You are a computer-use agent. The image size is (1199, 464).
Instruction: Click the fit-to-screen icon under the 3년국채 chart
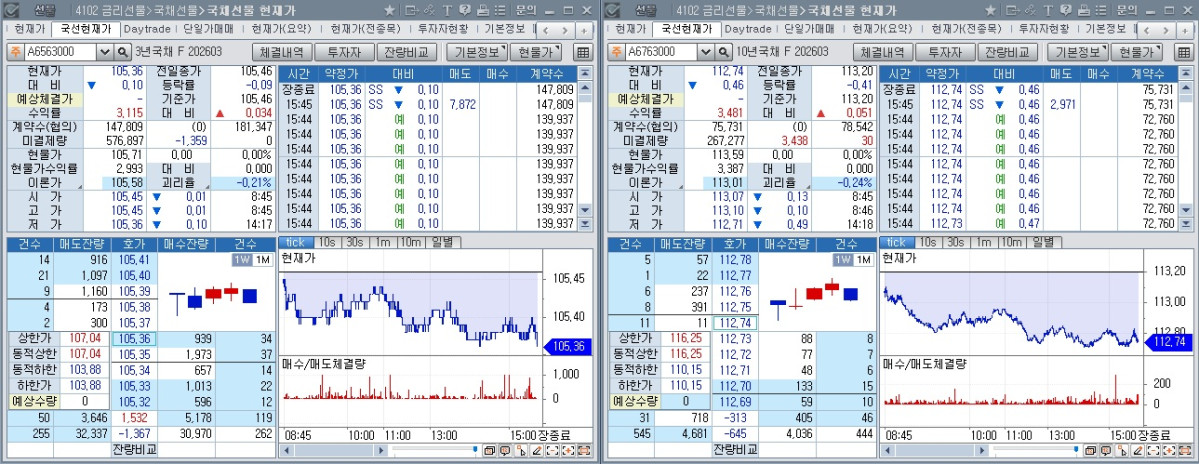[584, 451]
